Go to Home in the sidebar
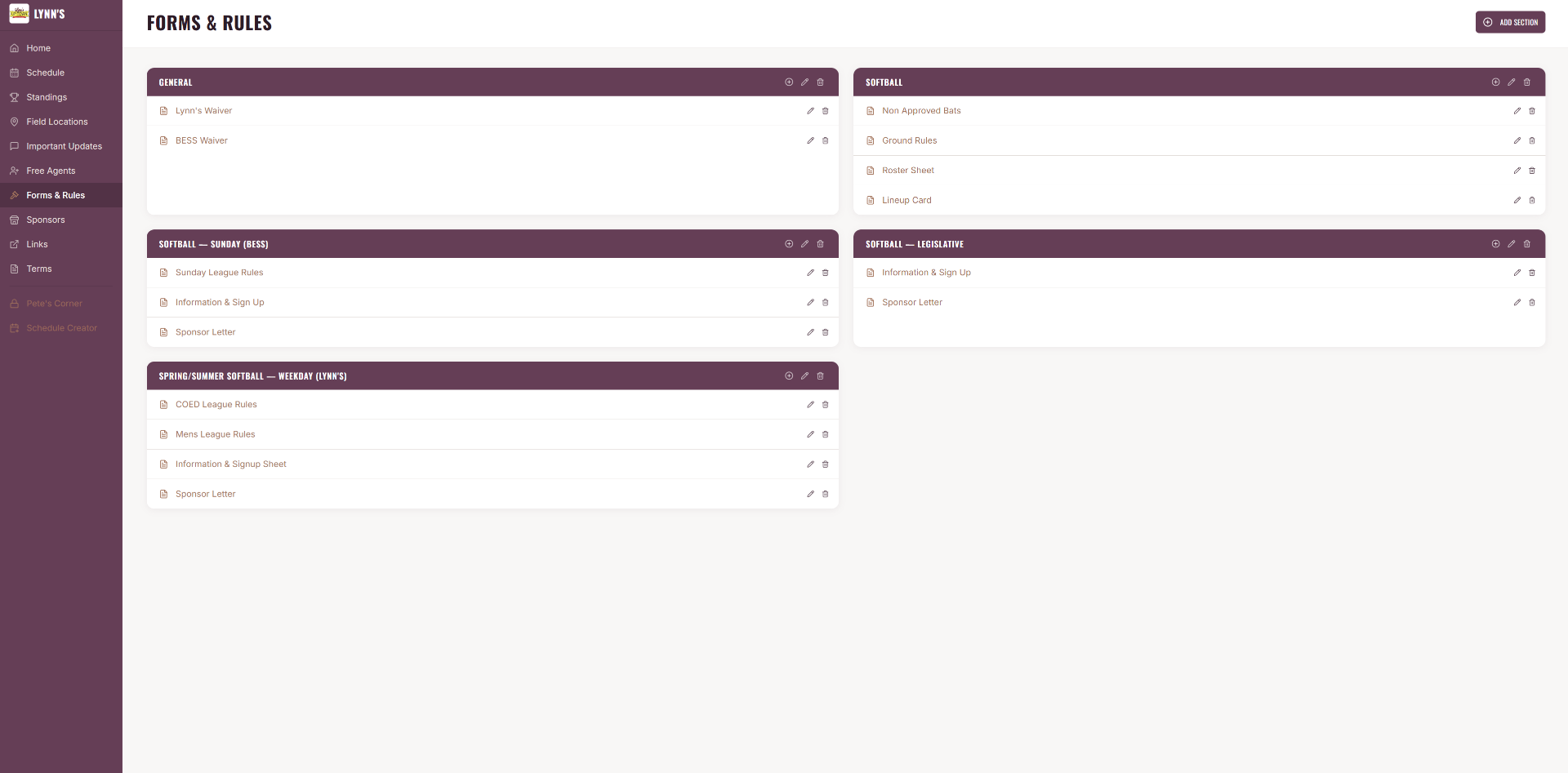The image size is (1568, 773). [61, 48]
